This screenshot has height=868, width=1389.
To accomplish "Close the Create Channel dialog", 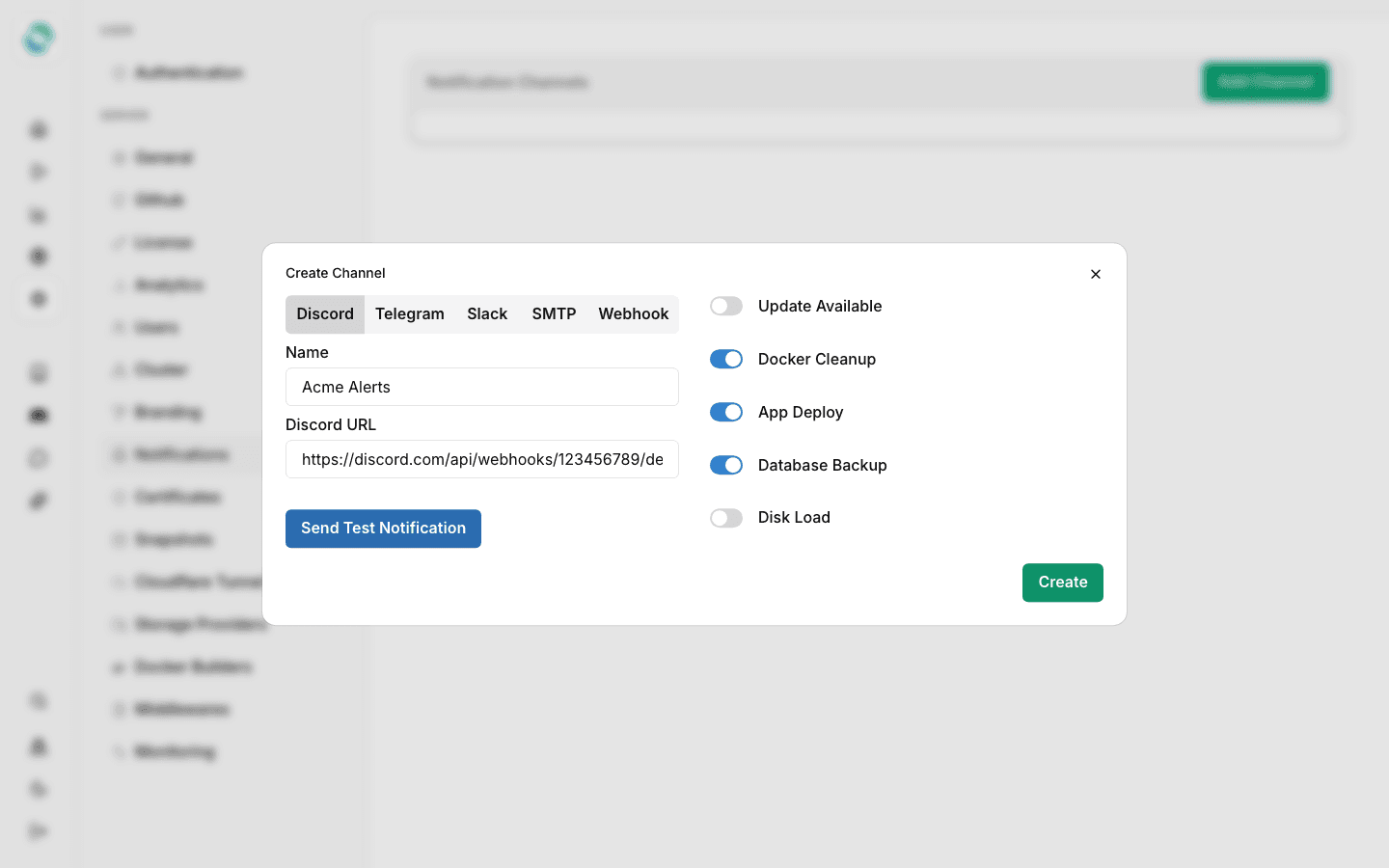I will (1096, 274).
